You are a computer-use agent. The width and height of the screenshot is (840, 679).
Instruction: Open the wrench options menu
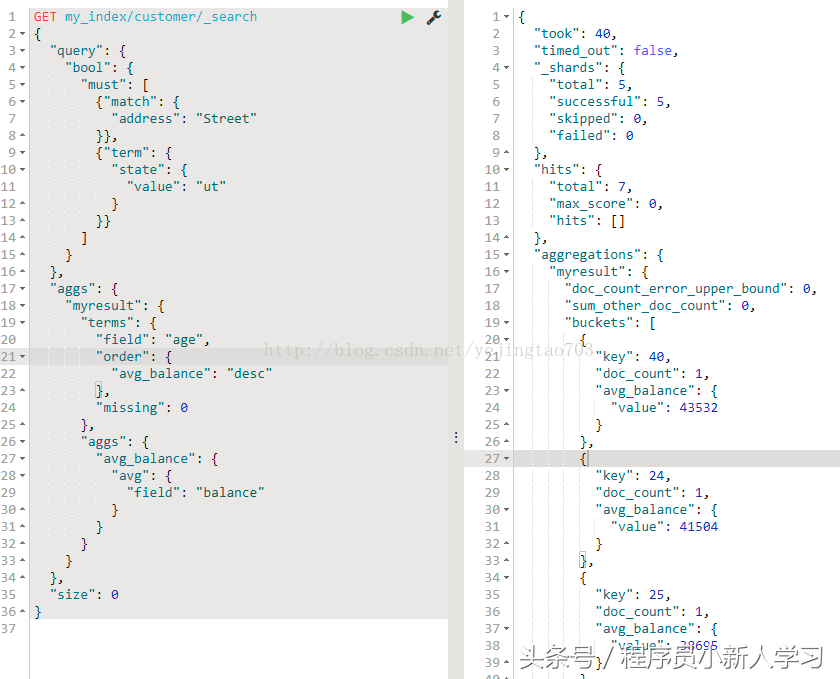(x=434, y=17)
